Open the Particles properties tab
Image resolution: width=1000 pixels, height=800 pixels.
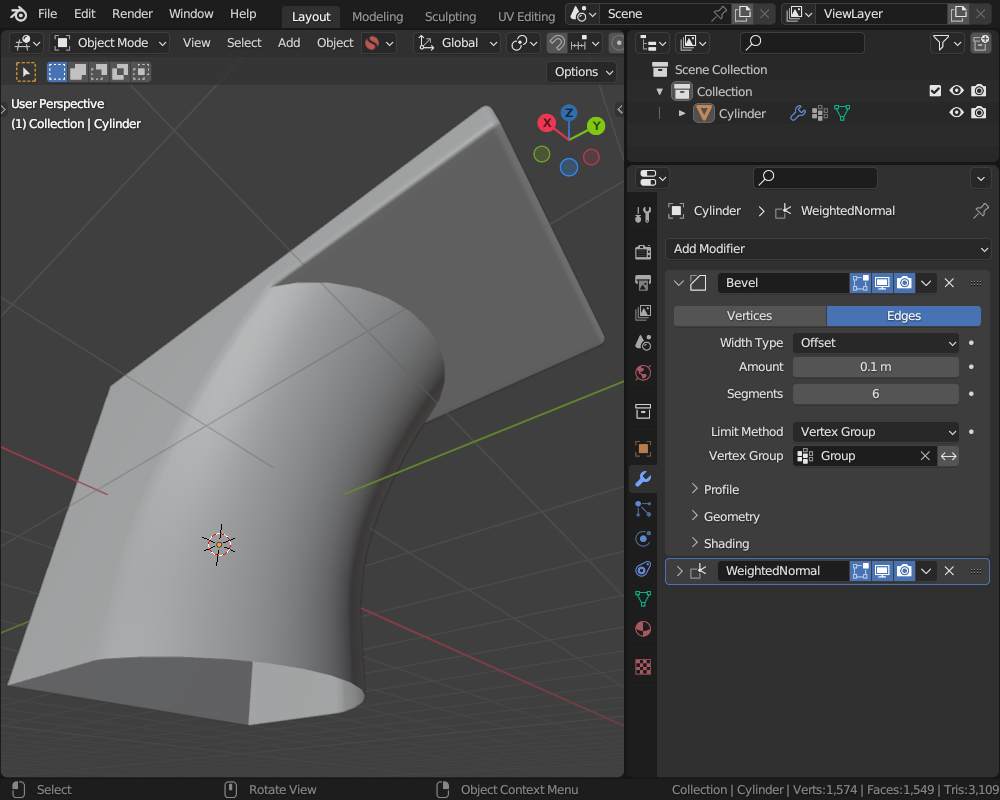[643, 508]
